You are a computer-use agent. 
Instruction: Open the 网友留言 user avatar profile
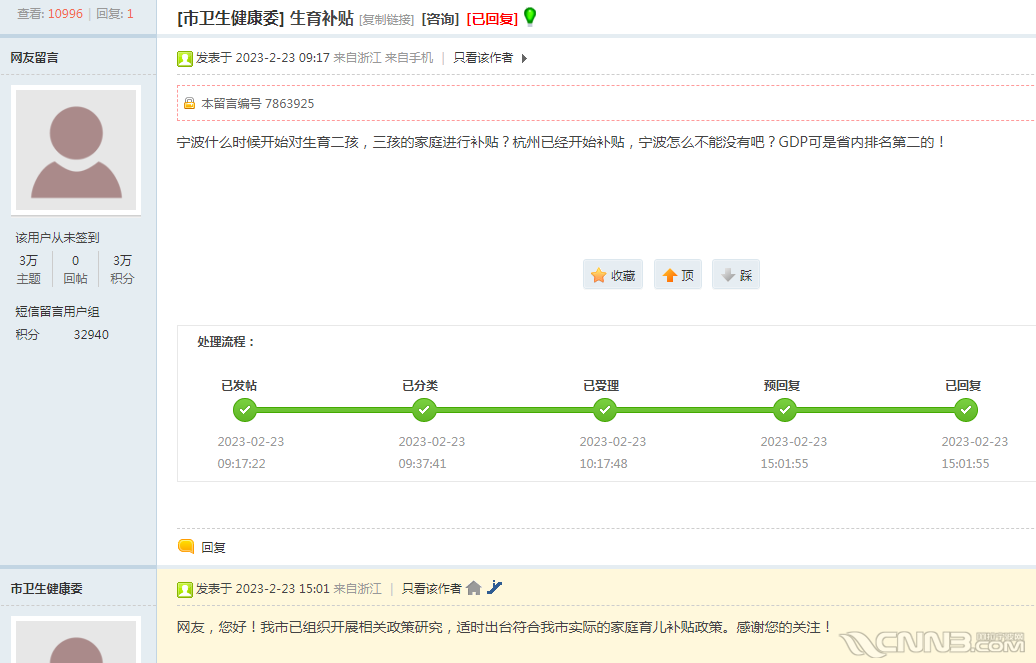pyautogui.click(x=76, y=150)
